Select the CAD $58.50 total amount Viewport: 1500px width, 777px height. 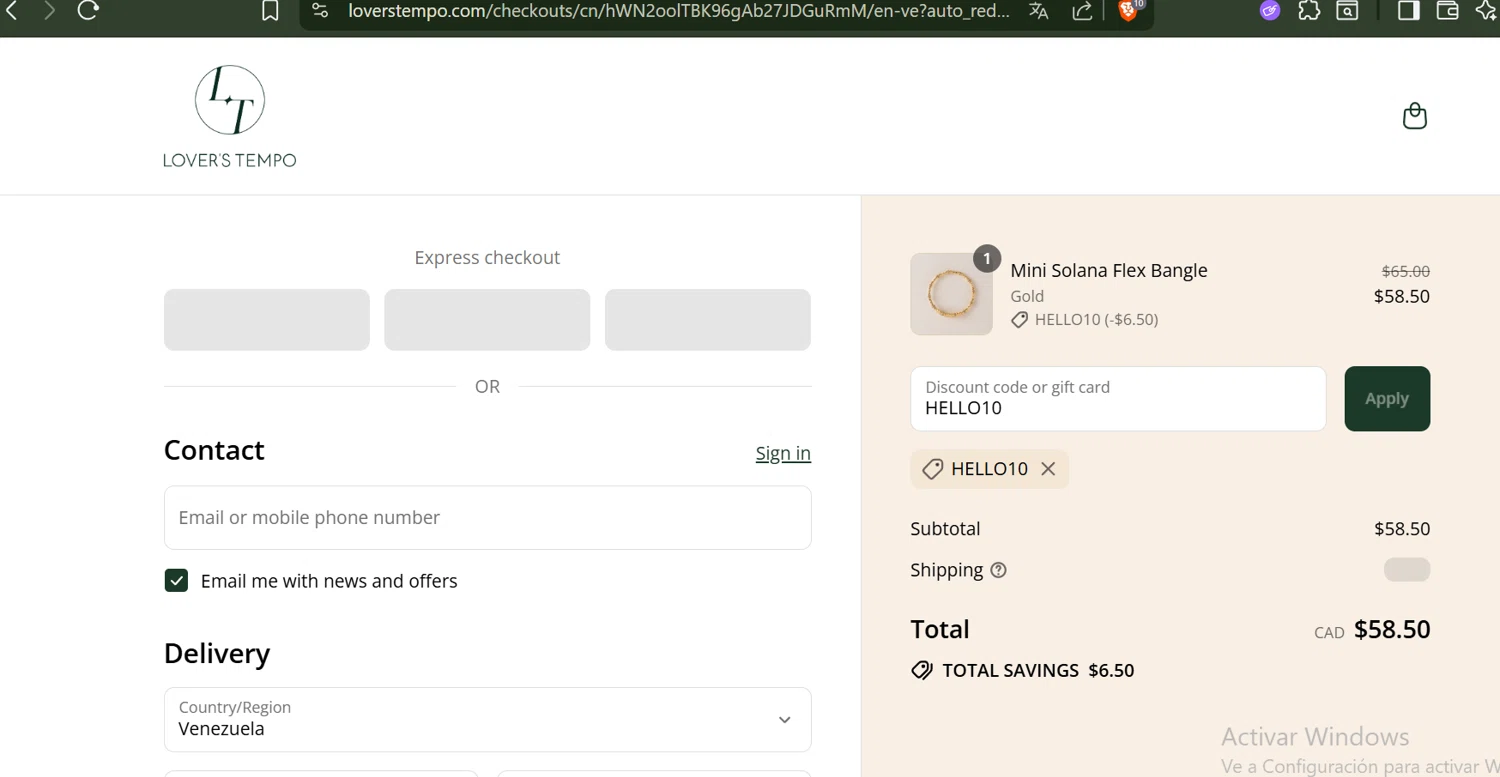tap(1372, 630)
